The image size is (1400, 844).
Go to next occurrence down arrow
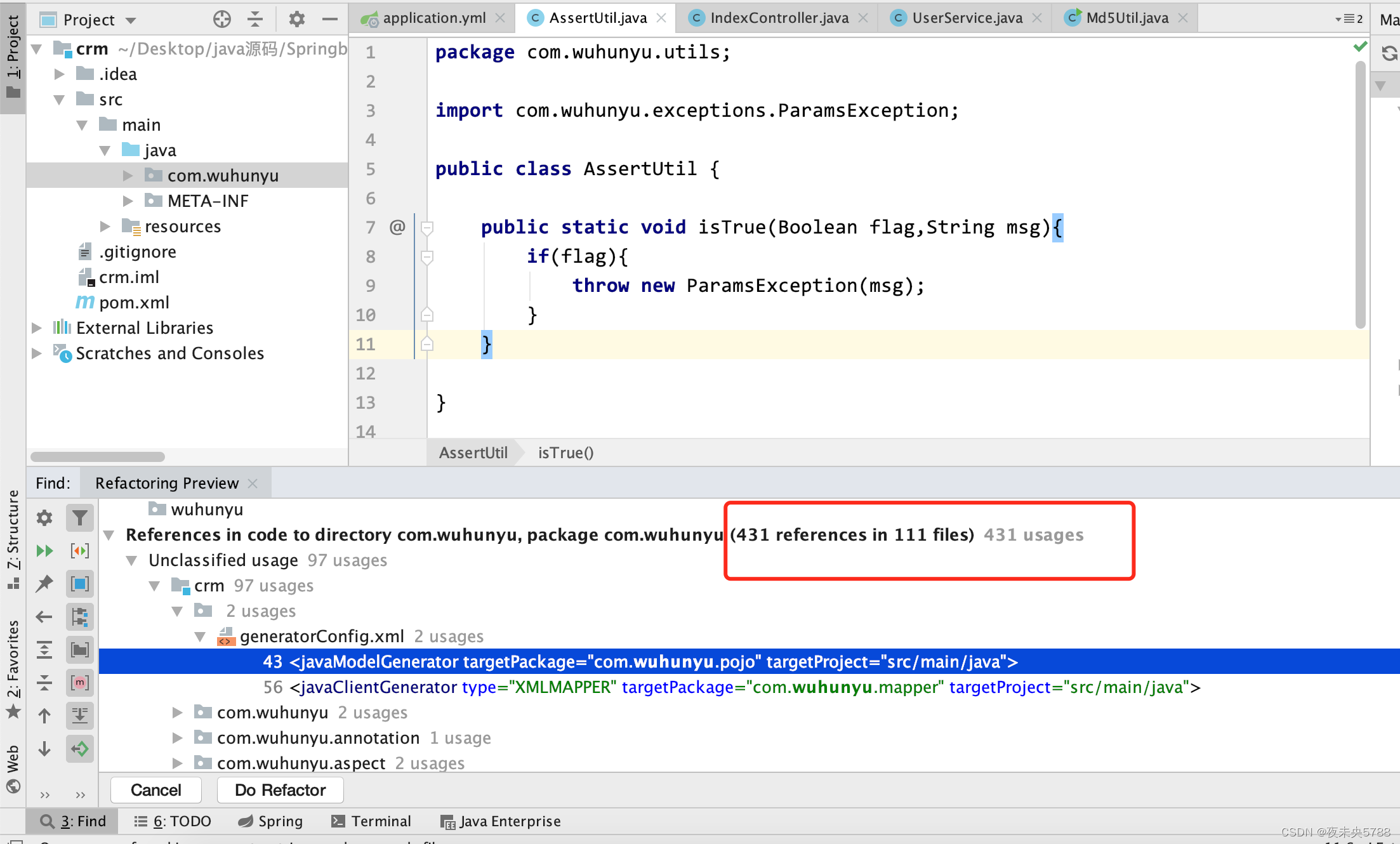[44, 749]
